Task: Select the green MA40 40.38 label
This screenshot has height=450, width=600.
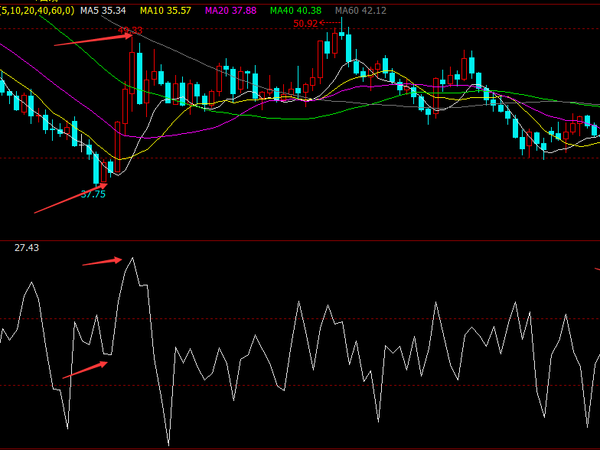Action: pos(295,10)
